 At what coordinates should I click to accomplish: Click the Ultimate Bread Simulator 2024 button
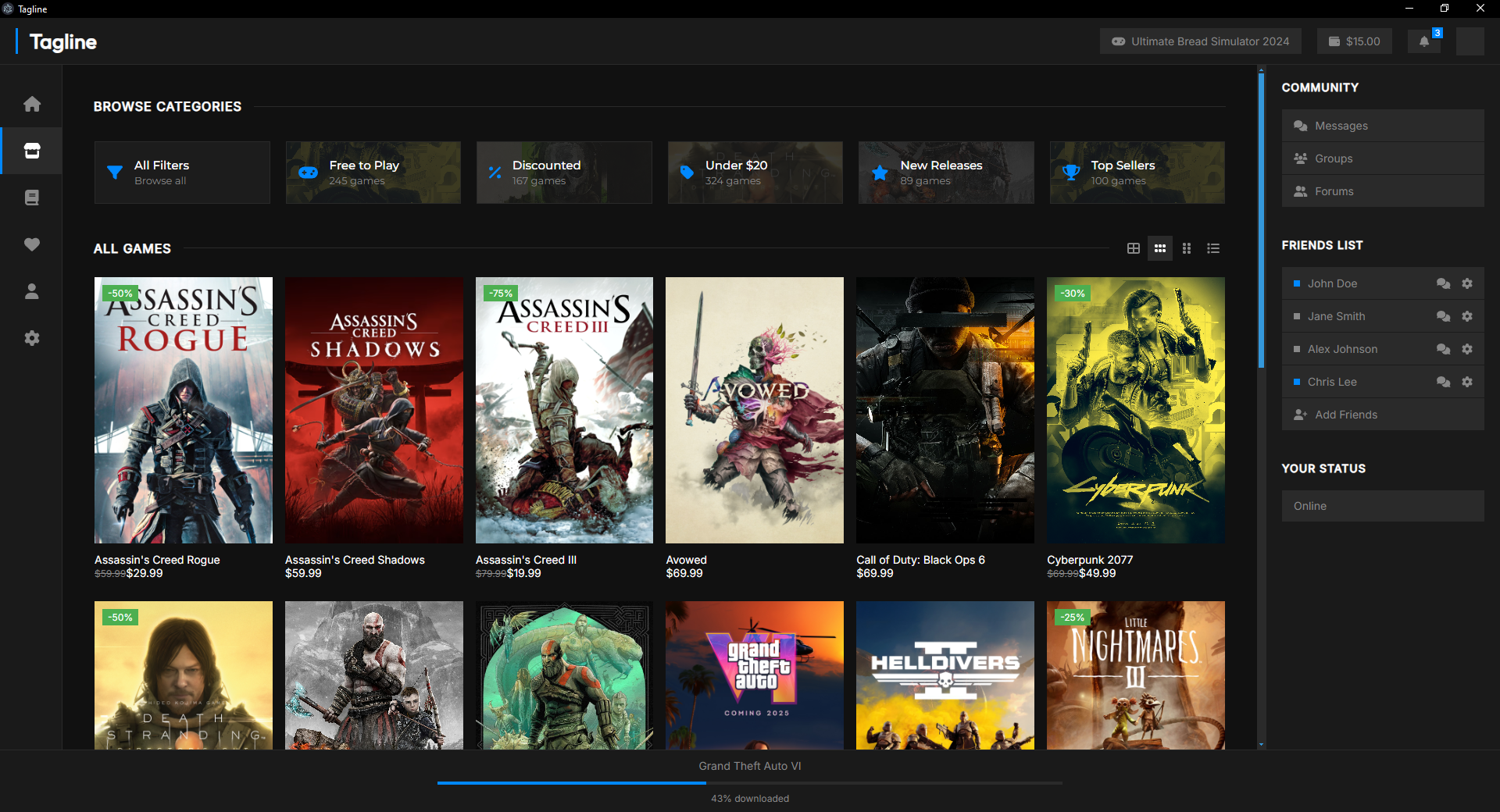(1201, 41)
